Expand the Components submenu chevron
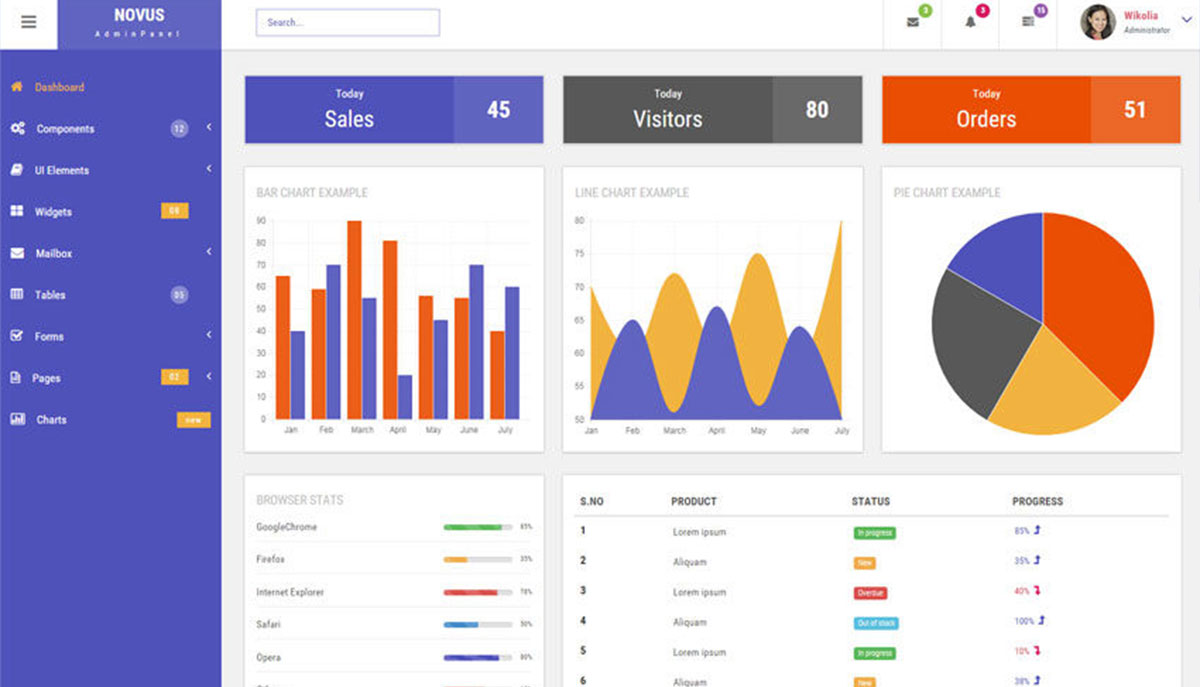1200x687 pixels. coord(209,127)
